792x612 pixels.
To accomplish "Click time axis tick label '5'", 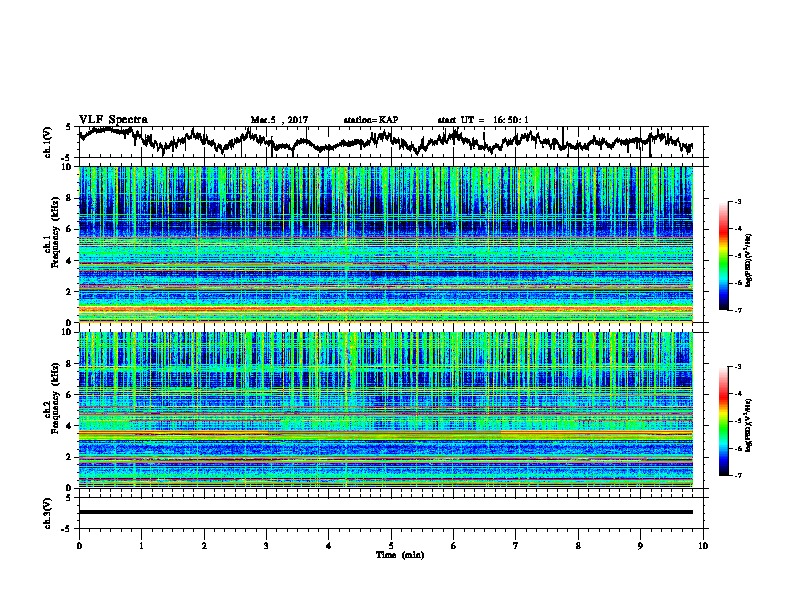I will (391, 546).
